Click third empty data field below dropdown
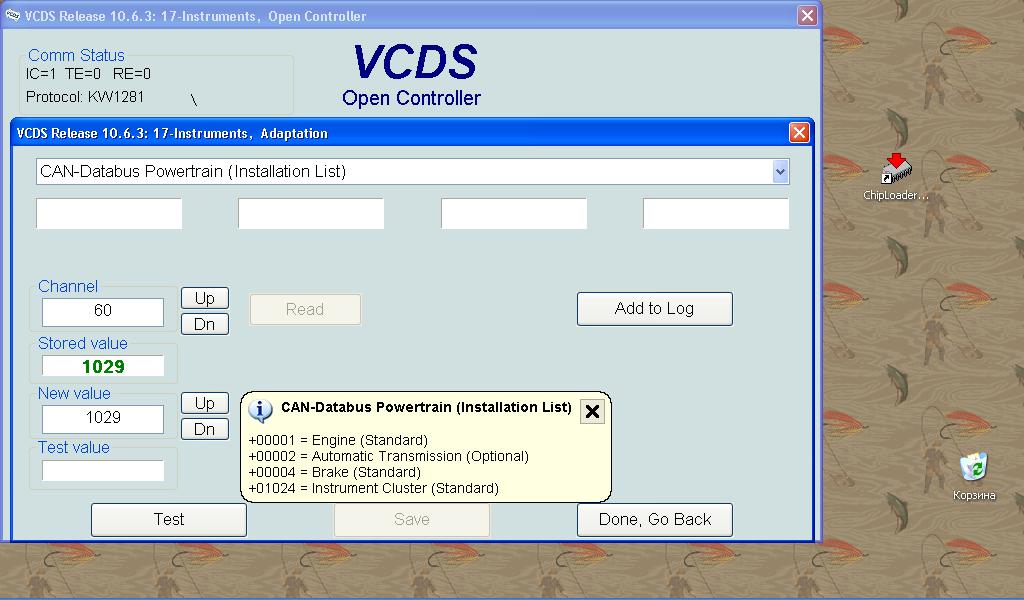1024x600 pixels. click(514, 213)
